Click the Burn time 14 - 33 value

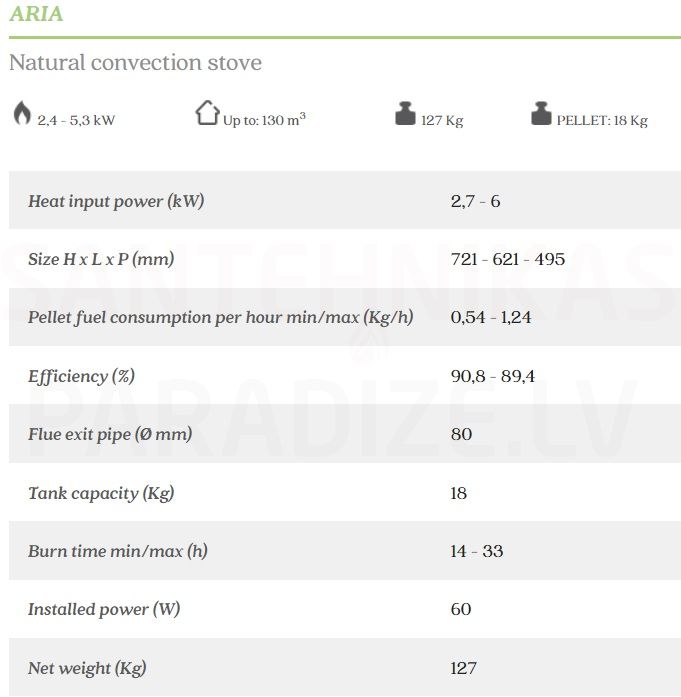click(477, 551)
